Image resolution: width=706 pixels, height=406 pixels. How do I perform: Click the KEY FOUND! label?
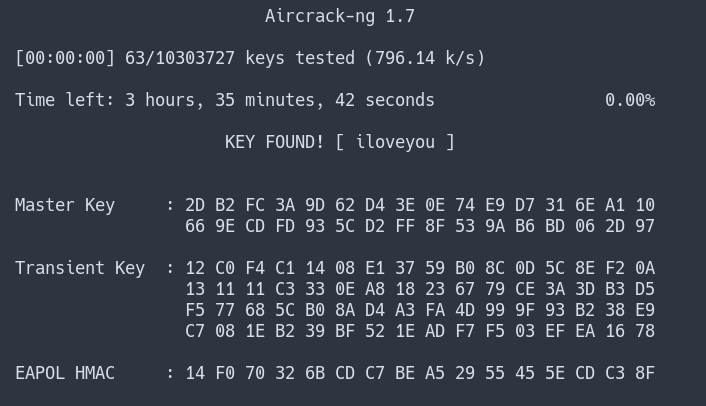[x=274, y=142]
